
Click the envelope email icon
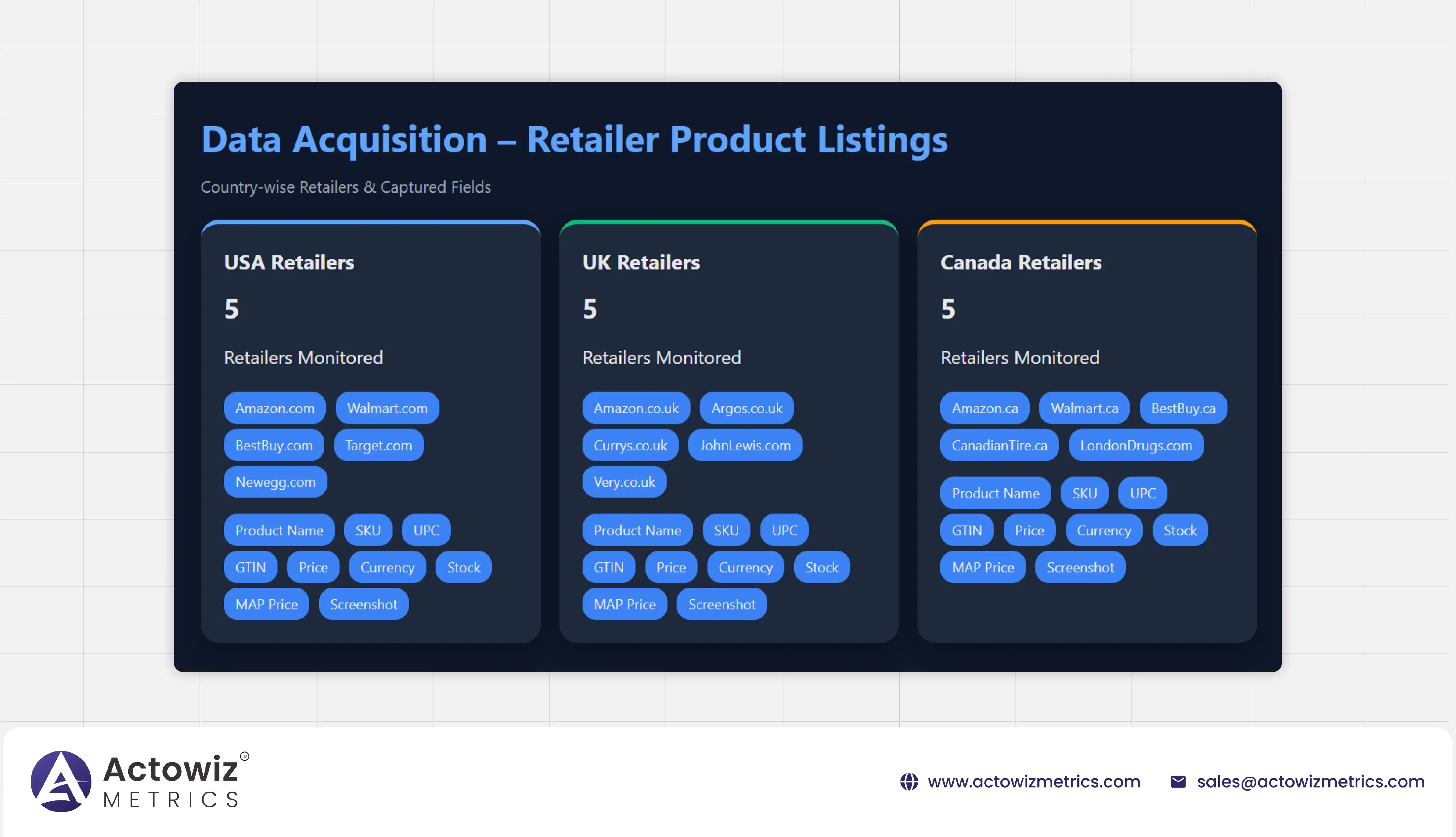pyautogui.click(x=1178, y=782)
